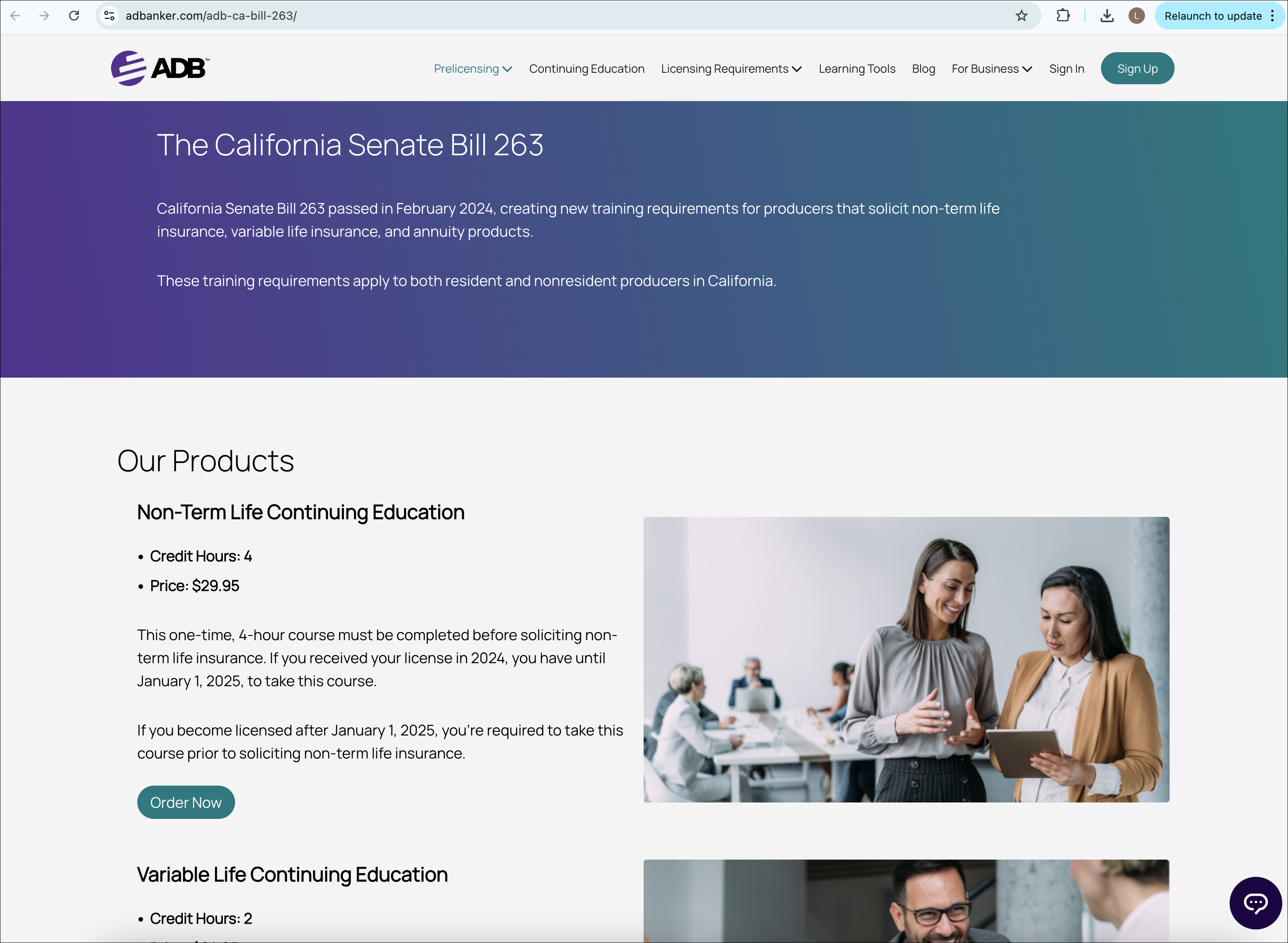The height and width of the screenshot is (943, 1288).
Task: Open the site information icon in address bar
Action: point(109,16)
